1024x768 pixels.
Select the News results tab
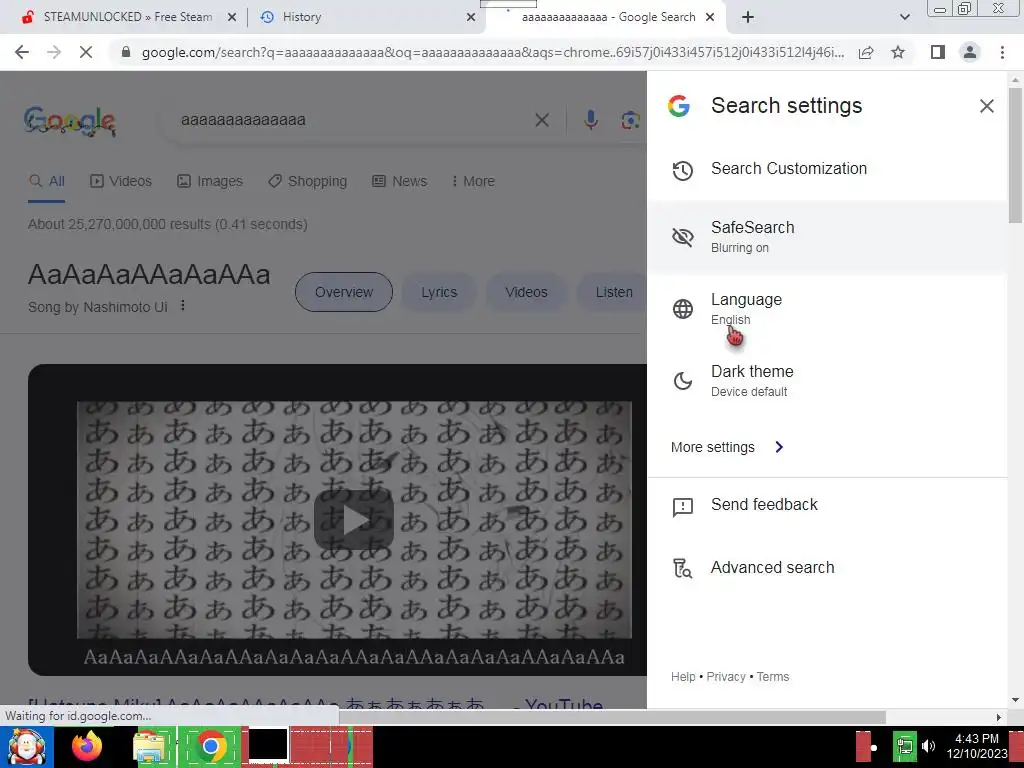400,182
